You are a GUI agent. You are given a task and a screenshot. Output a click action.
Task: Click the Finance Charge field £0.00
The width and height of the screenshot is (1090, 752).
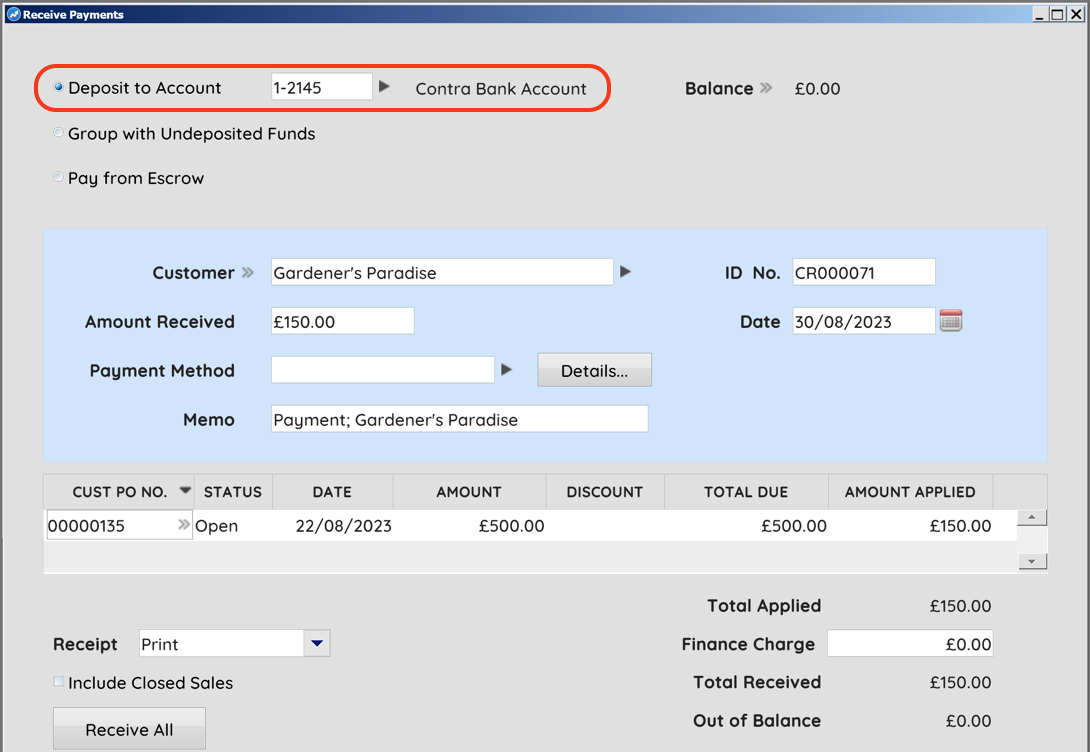pos(910,644)
